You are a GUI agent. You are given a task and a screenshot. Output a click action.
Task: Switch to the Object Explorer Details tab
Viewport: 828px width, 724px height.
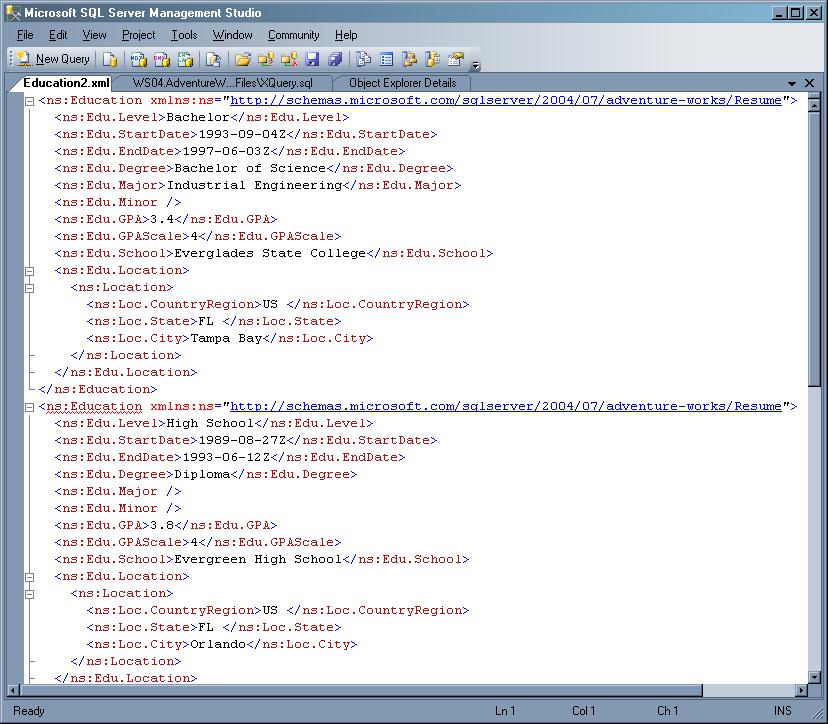[402, 83]
